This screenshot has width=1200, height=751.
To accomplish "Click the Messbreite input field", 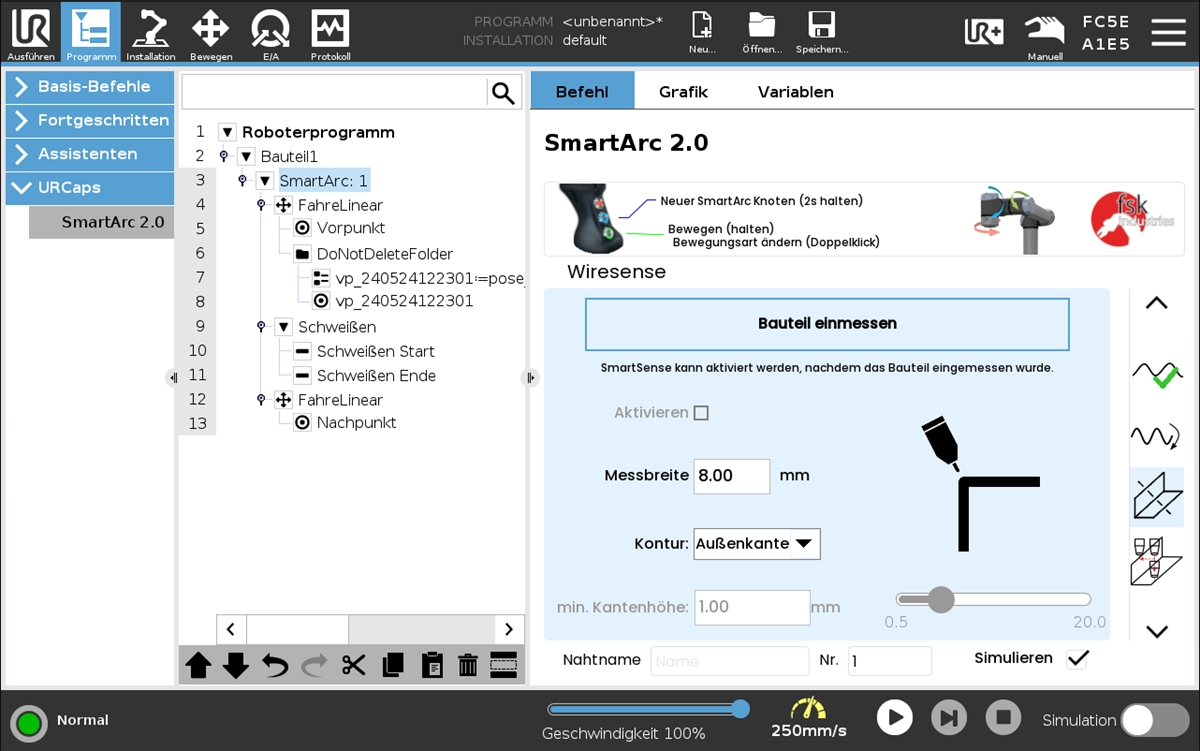I will click(732, 476).
